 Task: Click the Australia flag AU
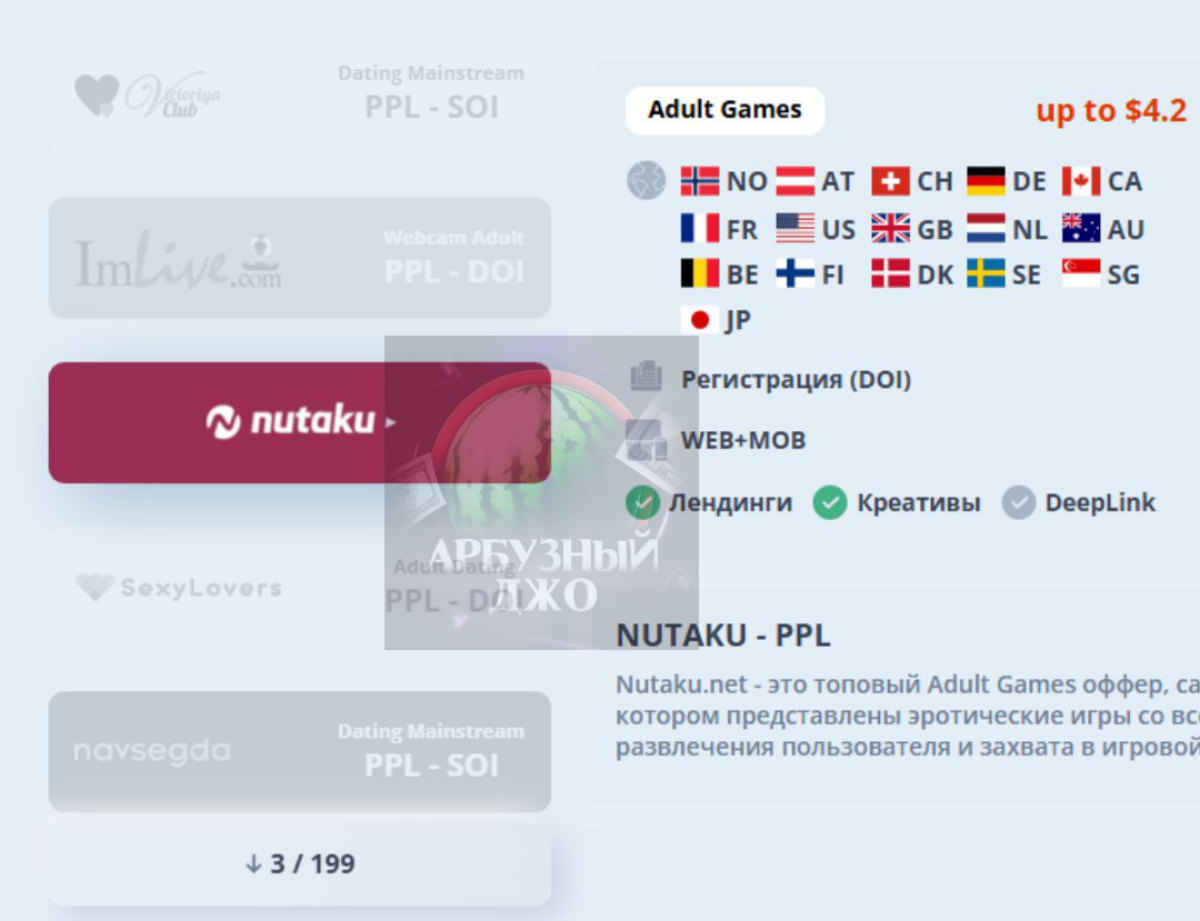click(1081, 229)
